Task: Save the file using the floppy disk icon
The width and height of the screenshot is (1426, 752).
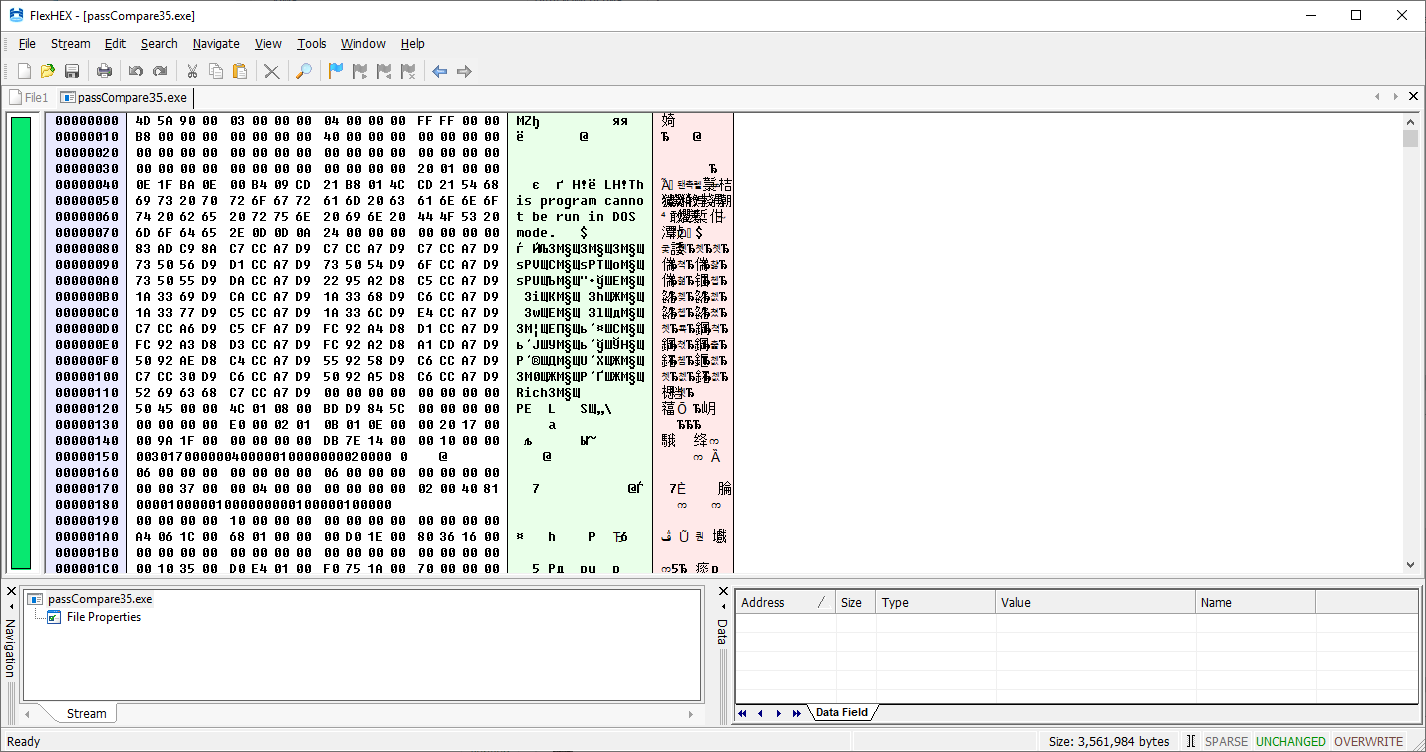Action: pos(72,71)
